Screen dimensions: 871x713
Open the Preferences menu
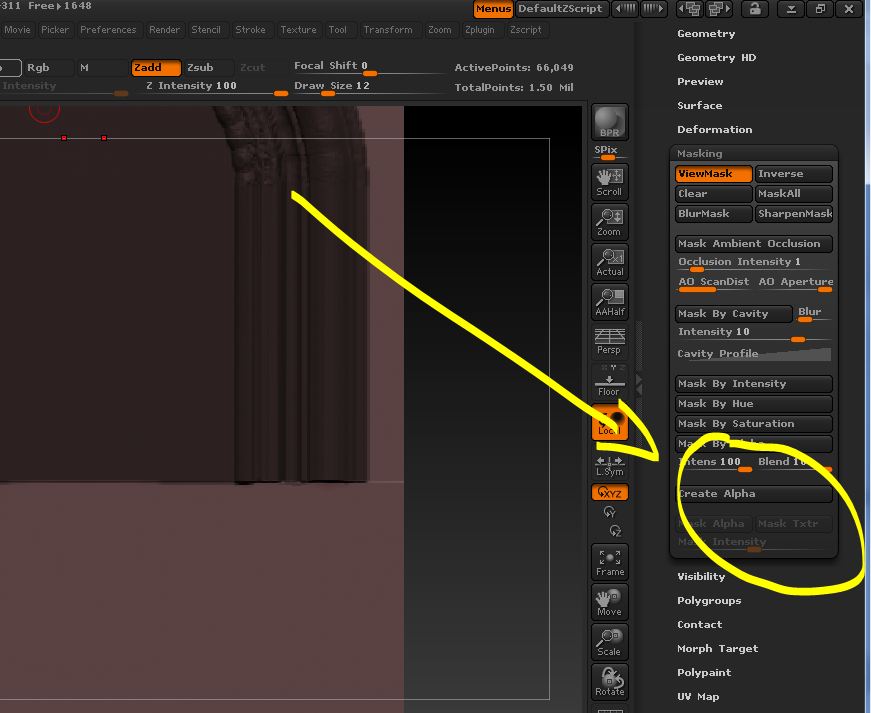click(x=108, y=30)
